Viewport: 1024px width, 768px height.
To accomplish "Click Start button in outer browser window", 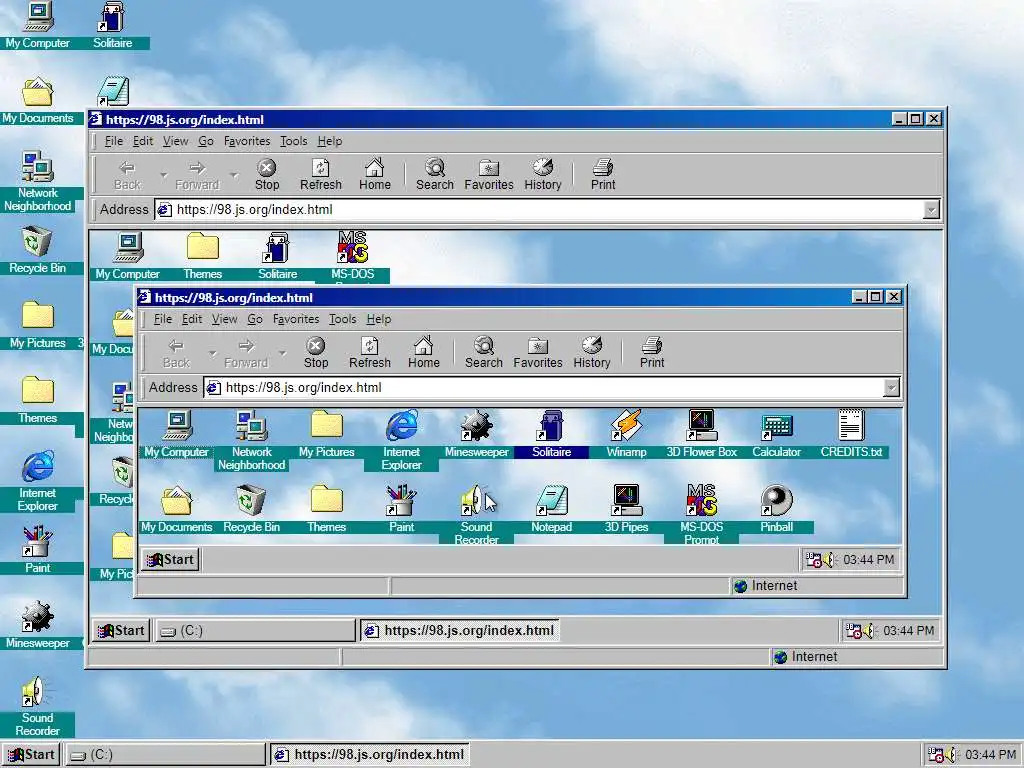I will pos(121,631).
